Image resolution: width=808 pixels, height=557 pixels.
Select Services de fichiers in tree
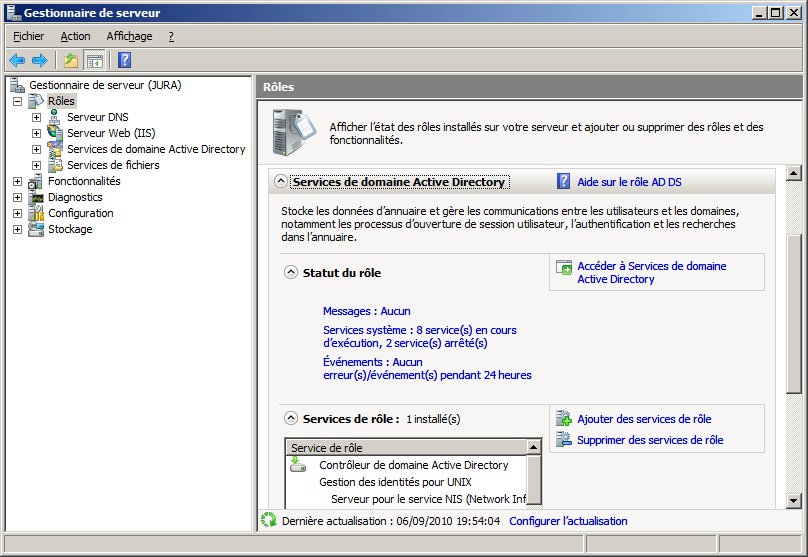[x=113, y=165]
